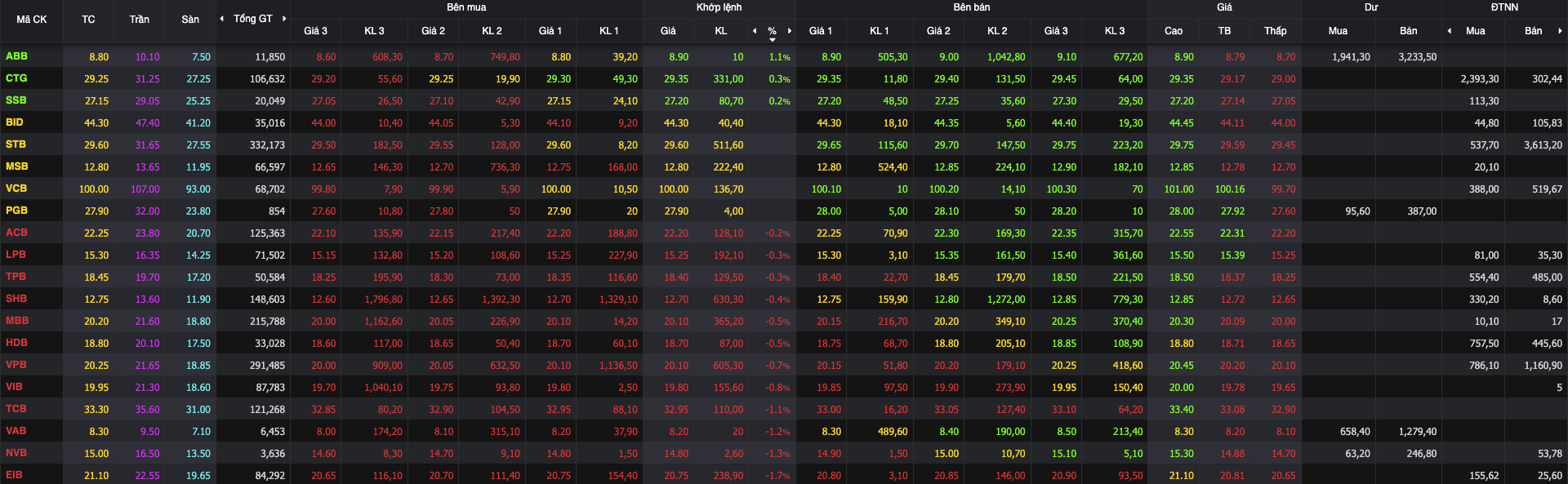Screen dimensions: 1568x484
Task: Click the left arrow before ĐTNN Mua header
Action: [1450, 31]
